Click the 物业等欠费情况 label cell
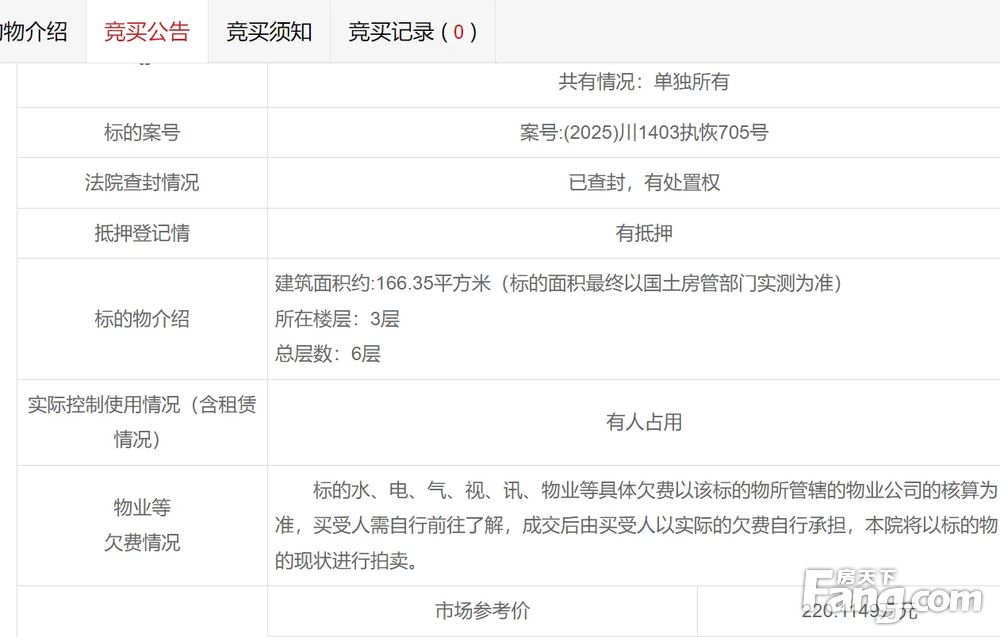 (142, 525)
